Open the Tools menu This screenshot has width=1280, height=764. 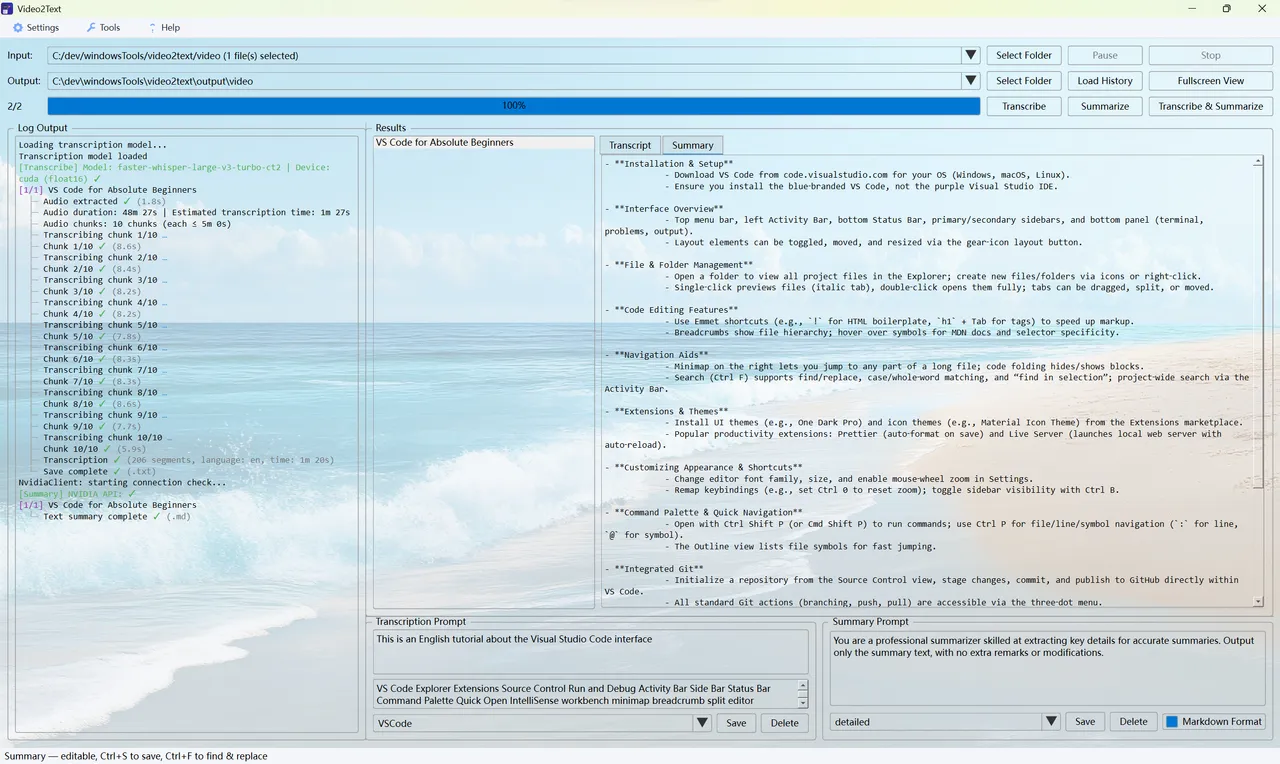[103, 28]
